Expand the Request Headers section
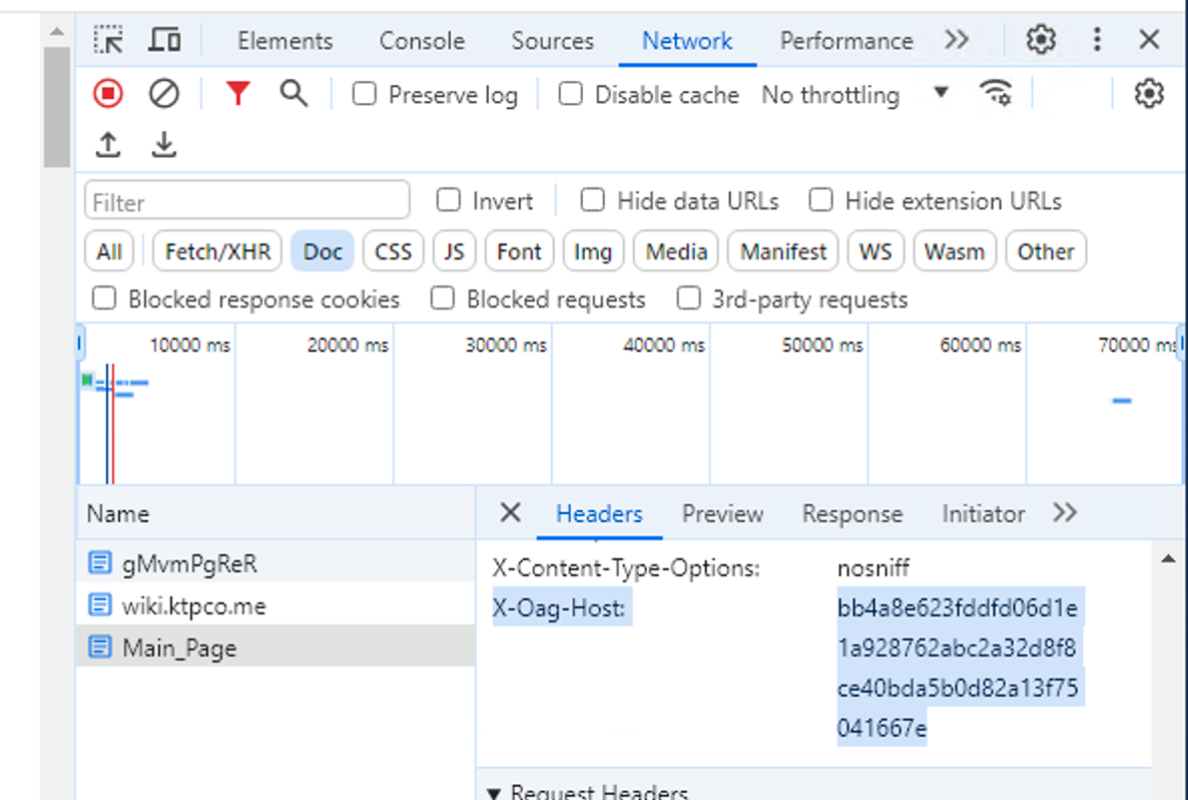Viewport: 1188px width, 800px height. click(589, 792)
